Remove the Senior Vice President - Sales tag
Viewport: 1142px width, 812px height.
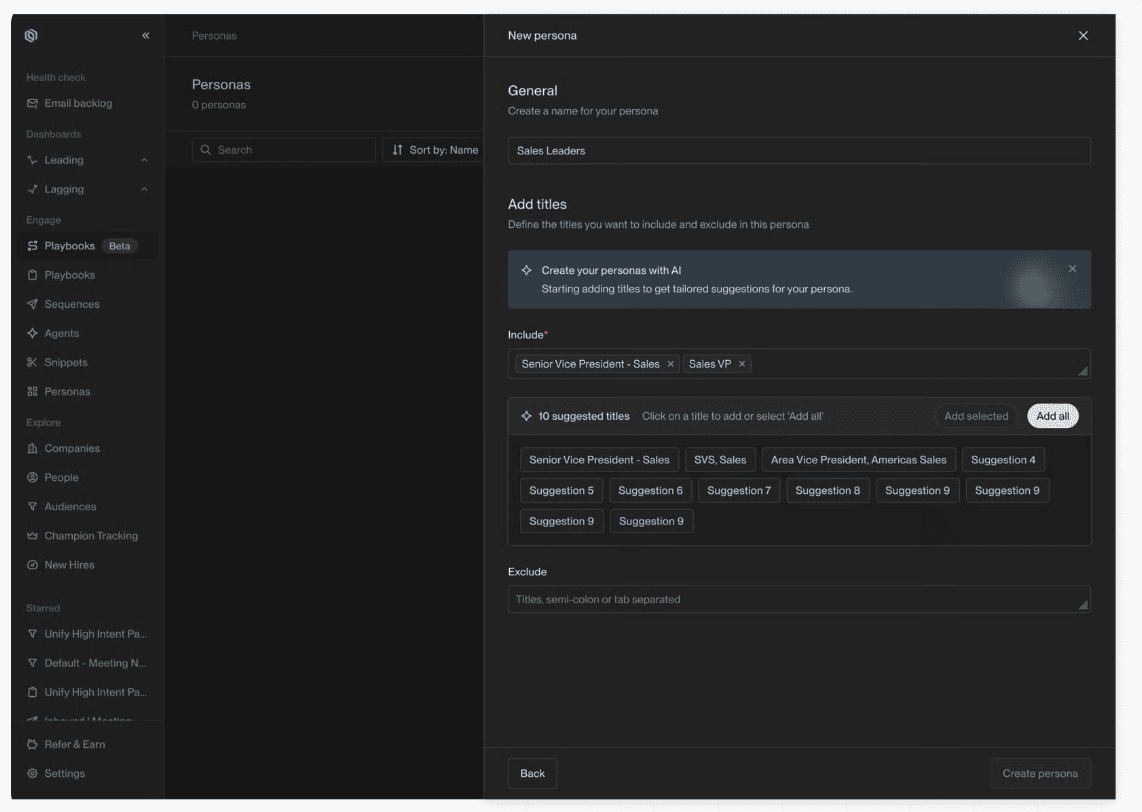point(670,364)
